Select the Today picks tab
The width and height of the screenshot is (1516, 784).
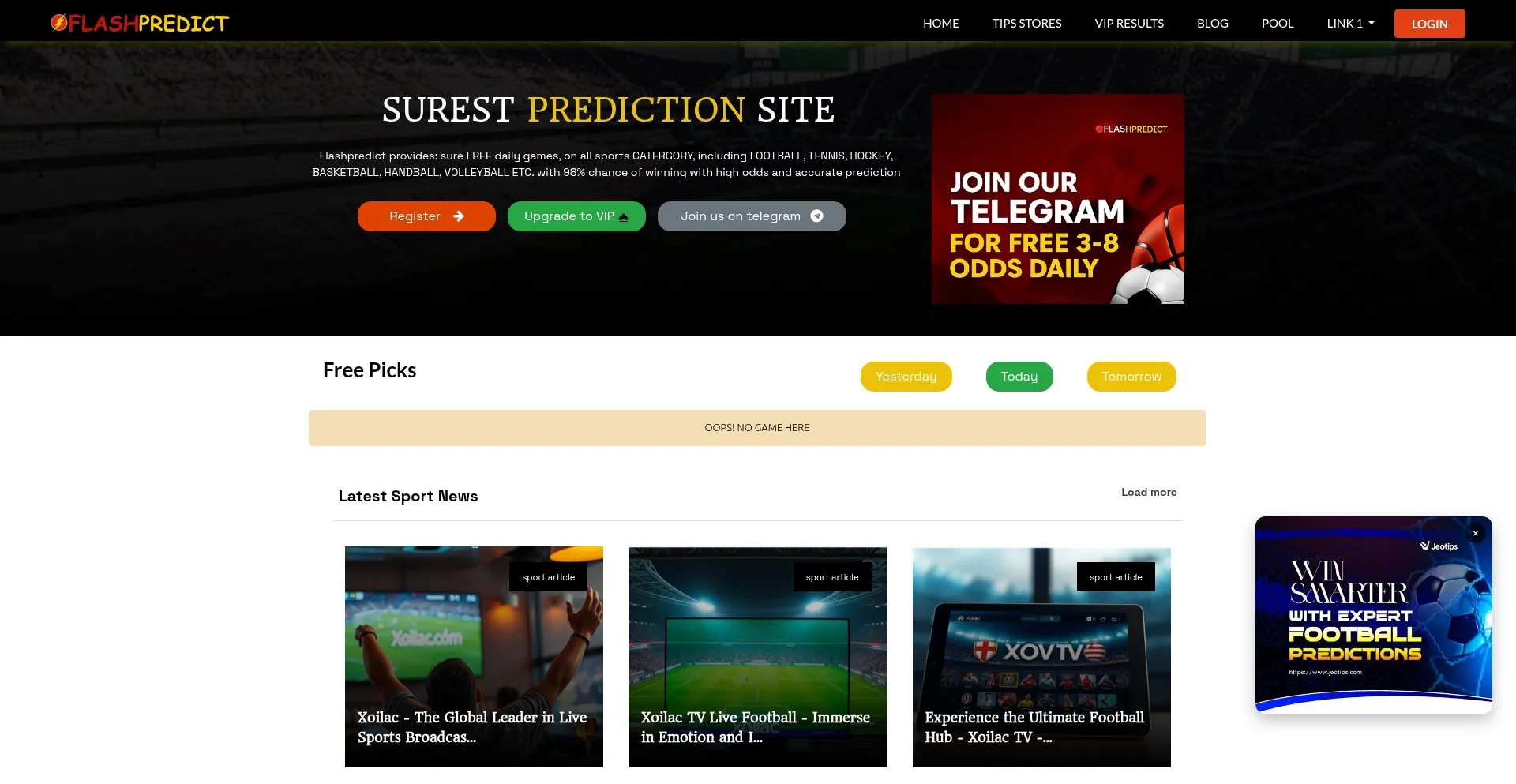[1019, 377]
